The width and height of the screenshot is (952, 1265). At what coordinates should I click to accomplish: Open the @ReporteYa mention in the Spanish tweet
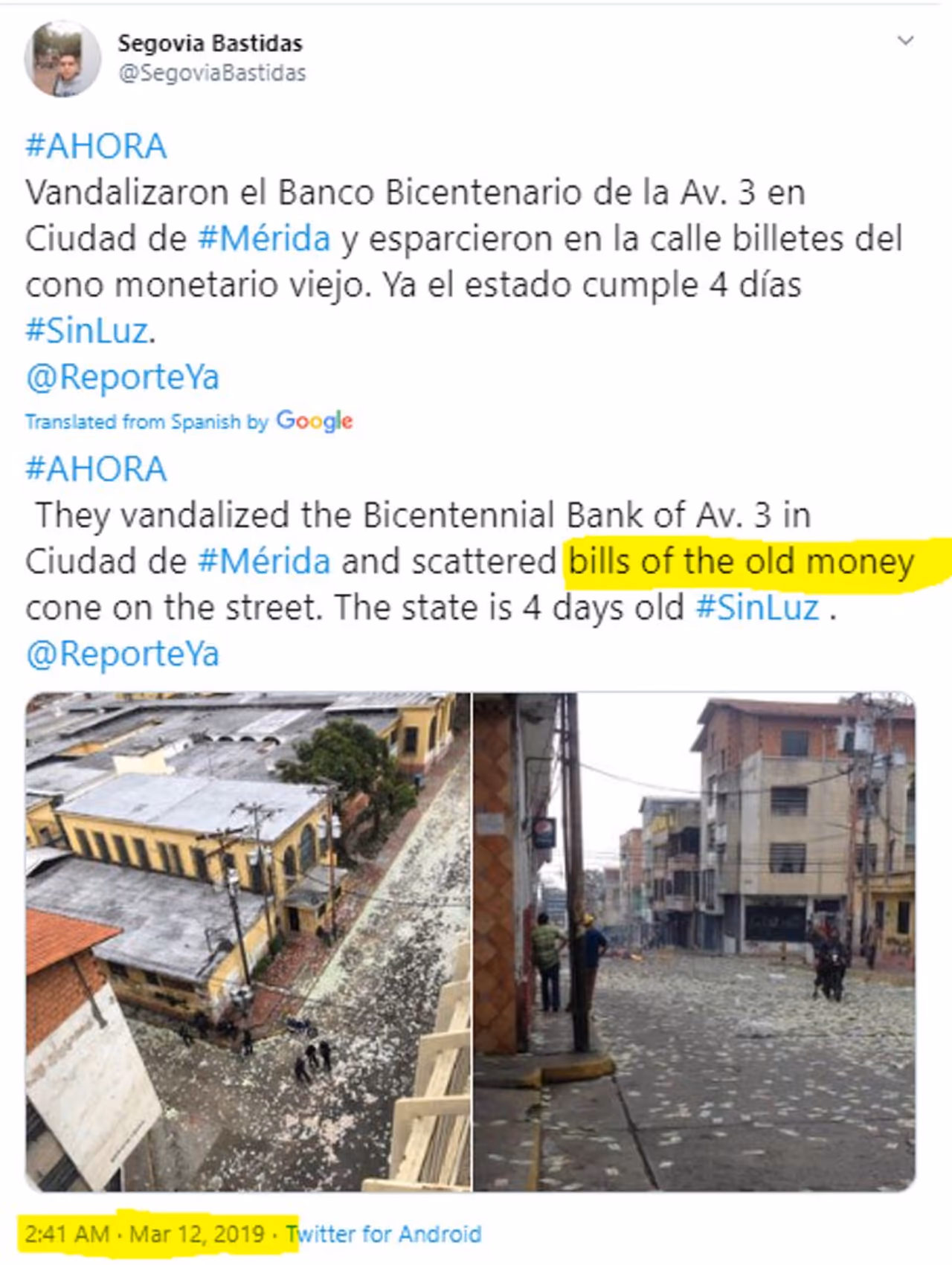(x=123, y=377)
